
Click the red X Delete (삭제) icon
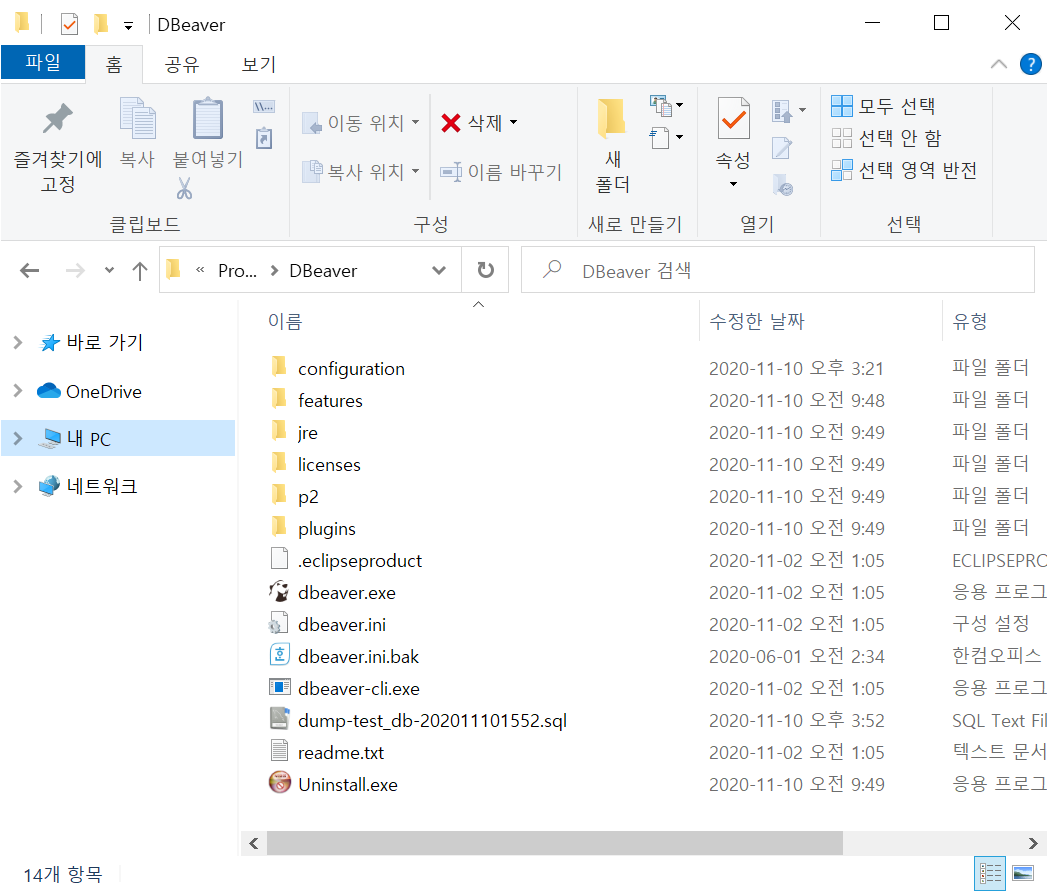pos(451,123)
